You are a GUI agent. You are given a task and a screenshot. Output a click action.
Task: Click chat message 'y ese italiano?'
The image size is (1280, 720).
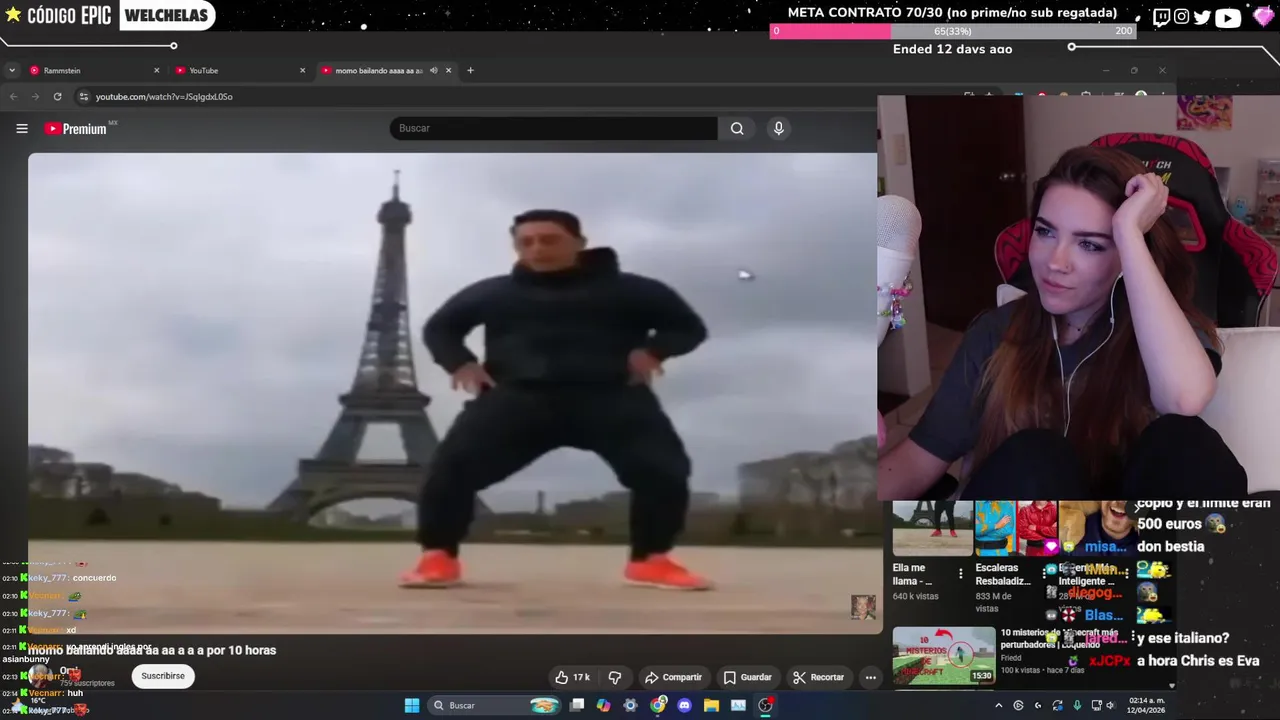click(1183, 638)
